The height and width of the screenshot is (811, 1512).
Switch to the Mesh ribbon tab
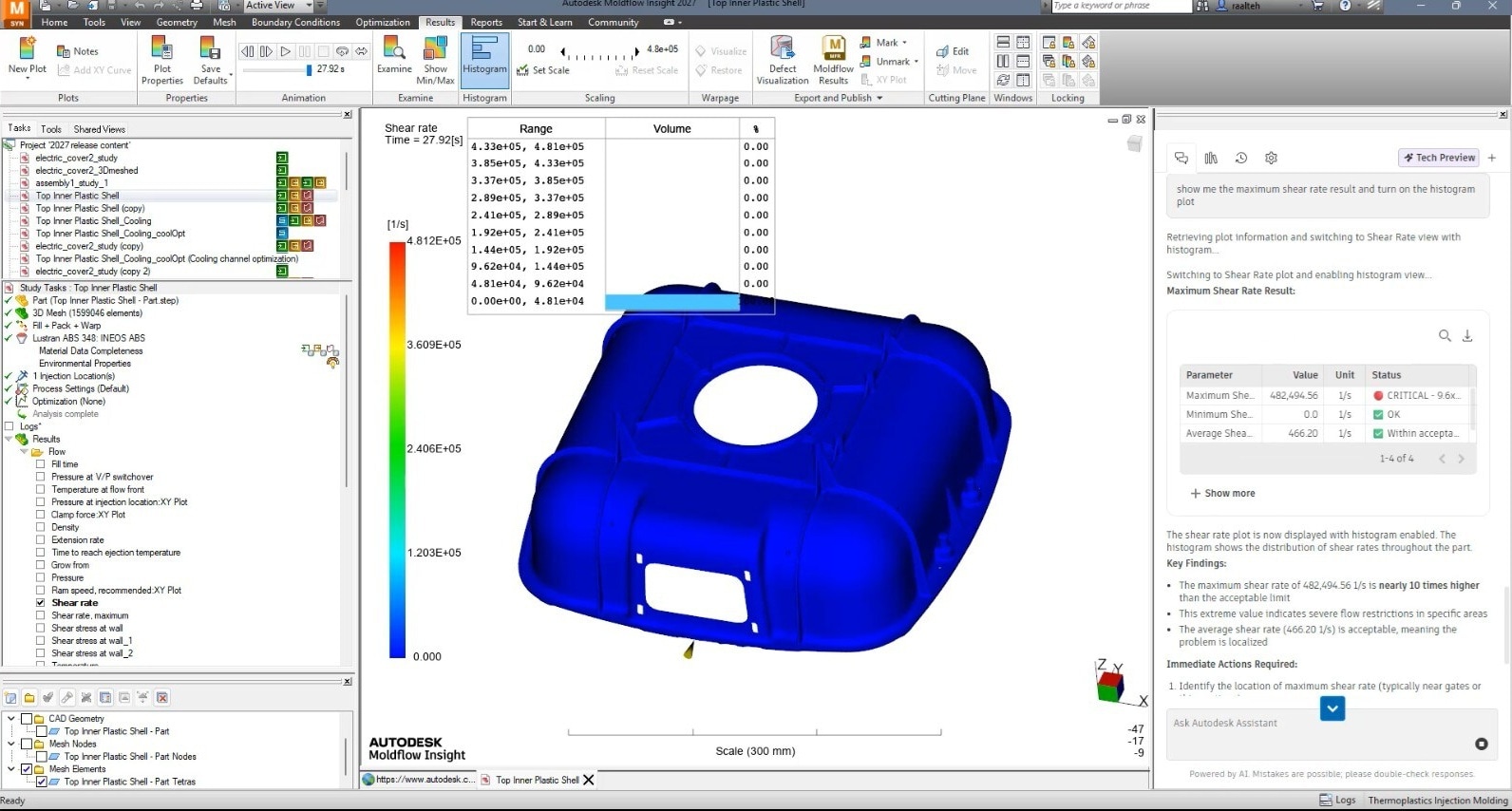[224, 22]
